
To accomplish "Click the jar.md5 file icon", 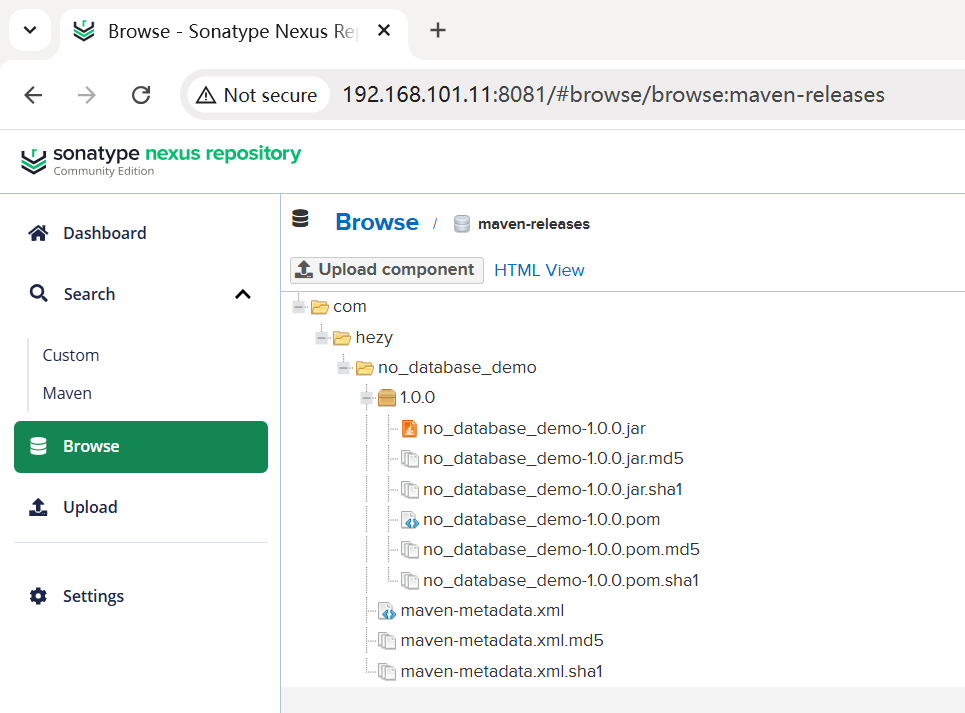I will pos(410,458).
